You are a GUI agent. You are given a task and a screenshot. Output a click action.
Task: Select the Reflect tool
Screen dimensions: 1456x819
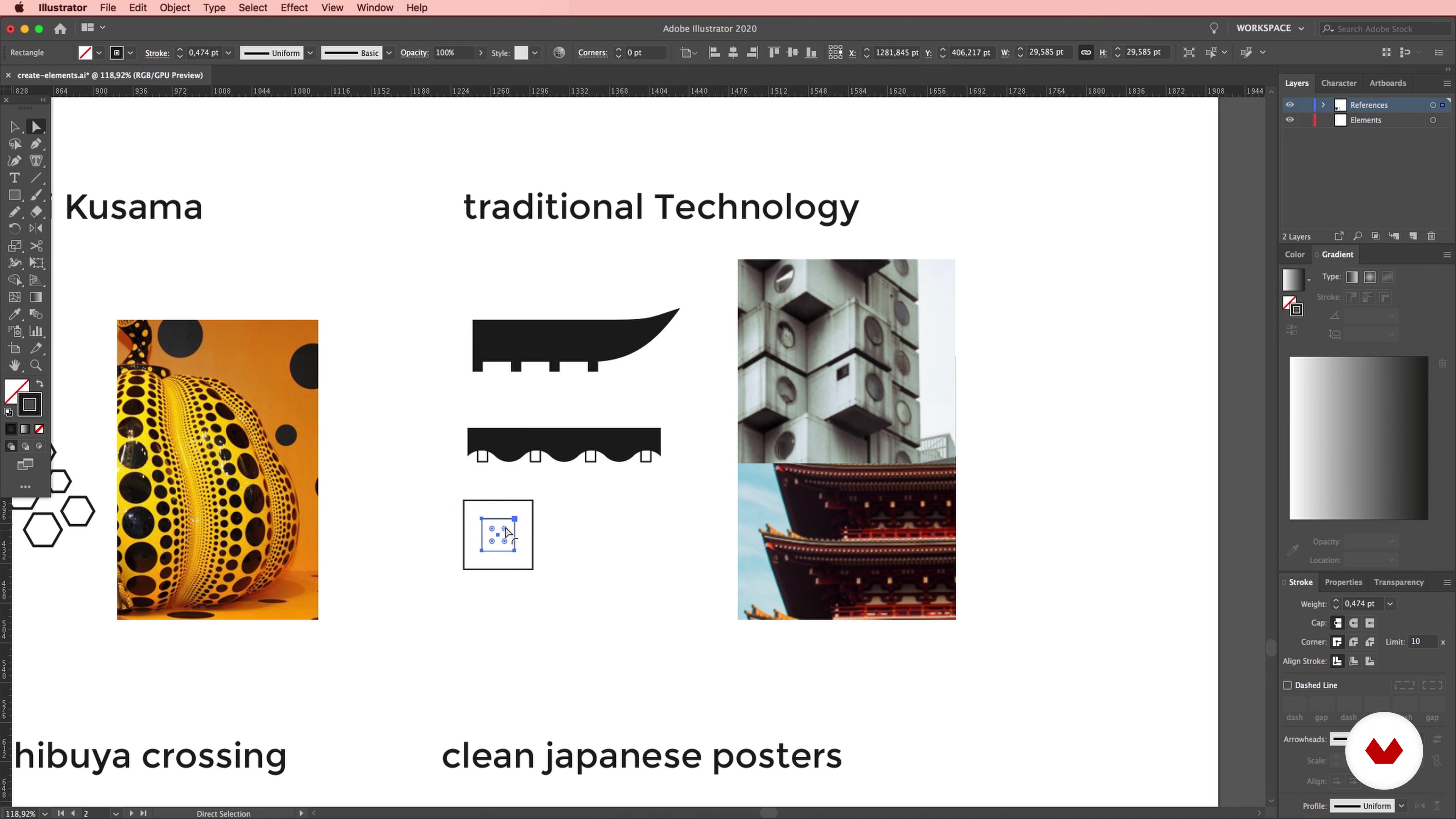[x=36, y=229]
